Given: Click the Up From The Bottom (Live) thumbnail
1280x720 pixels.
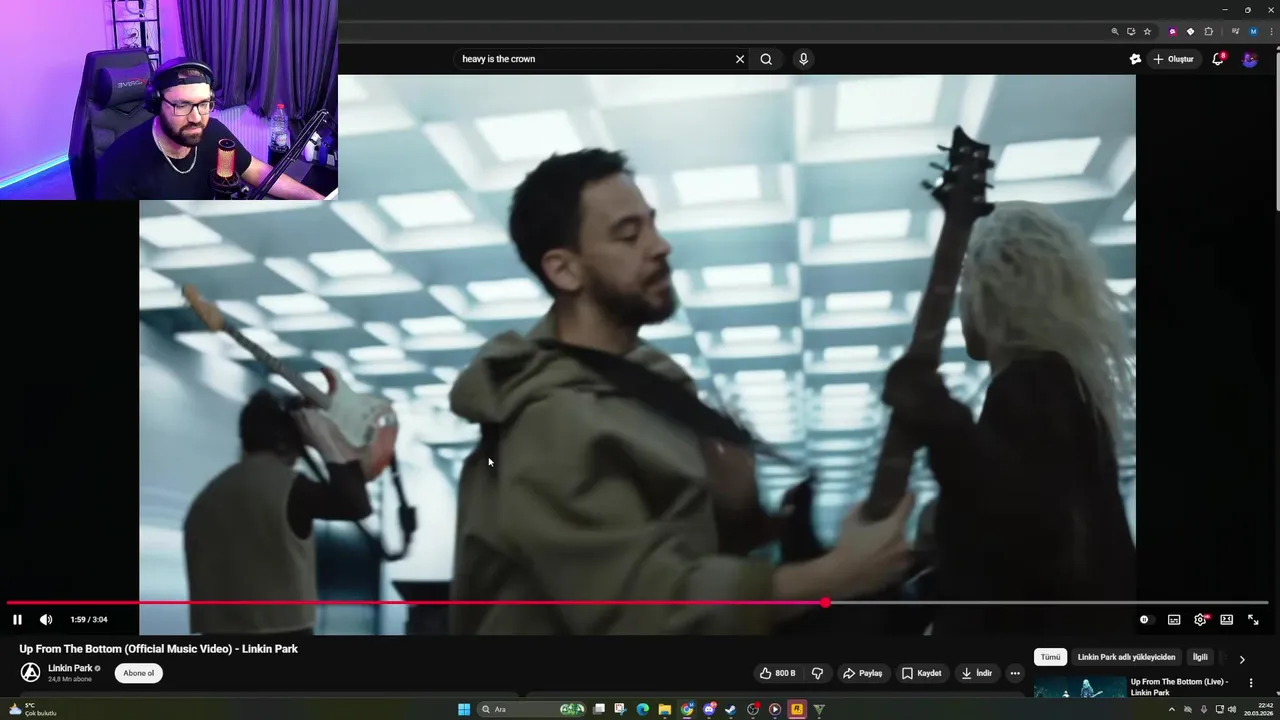Looking at the screenshot, I should 1079,688.
